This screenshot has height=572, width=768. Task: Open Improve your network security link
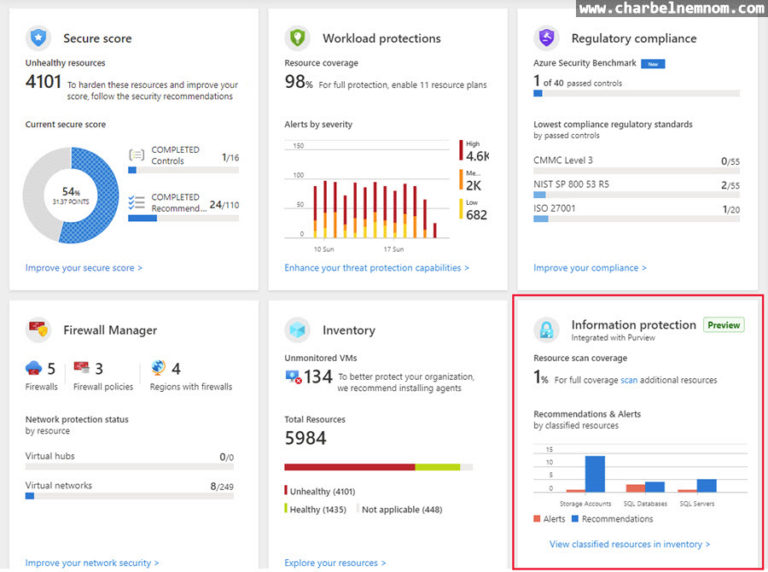coord(92,563)
